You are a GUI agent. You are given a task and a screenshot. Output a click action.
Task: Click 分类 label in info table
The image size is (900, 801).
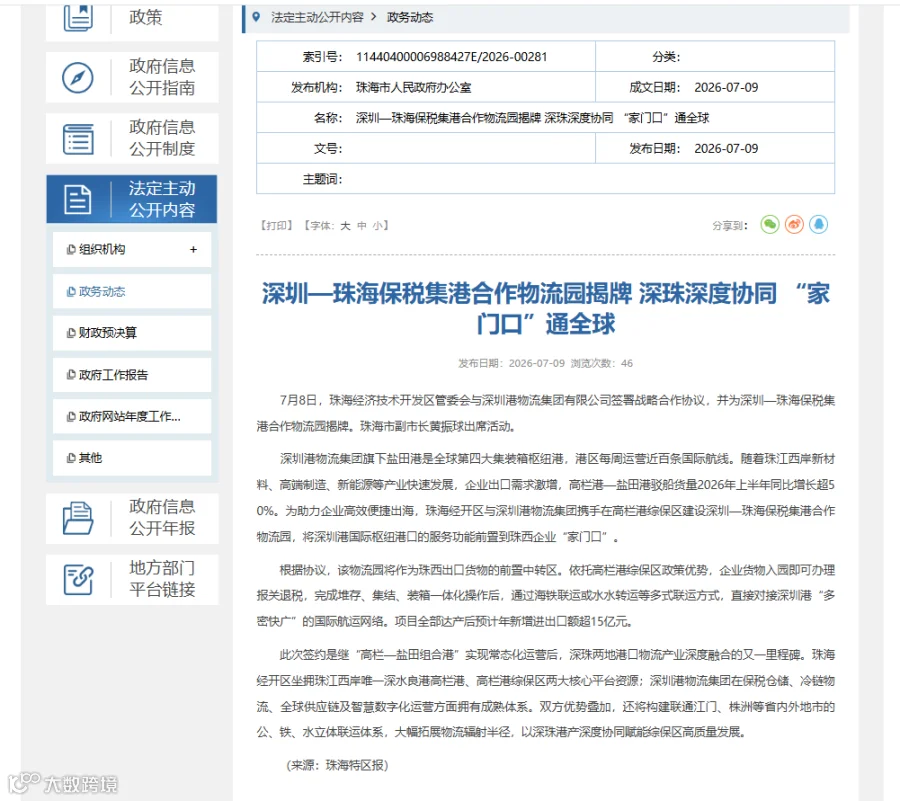[x=666, y=57]
